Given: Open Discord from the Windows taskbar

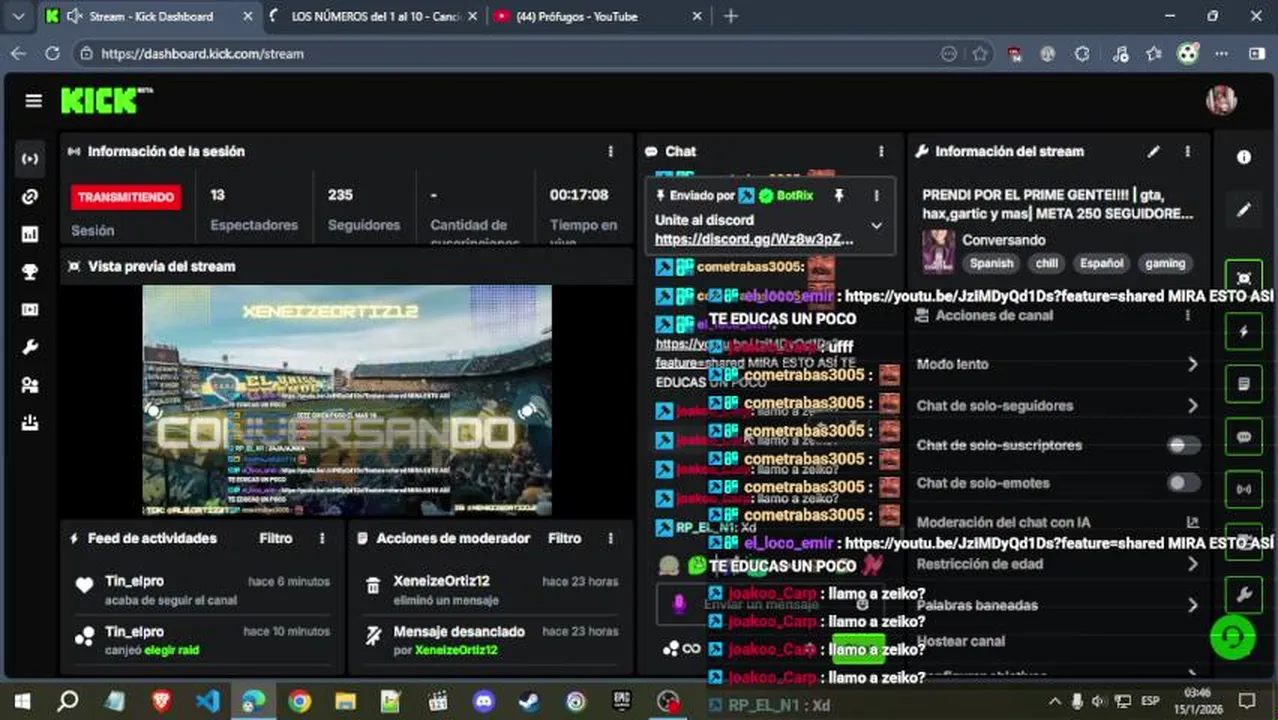Looking at the screenshot, I should tap(484, 701).
